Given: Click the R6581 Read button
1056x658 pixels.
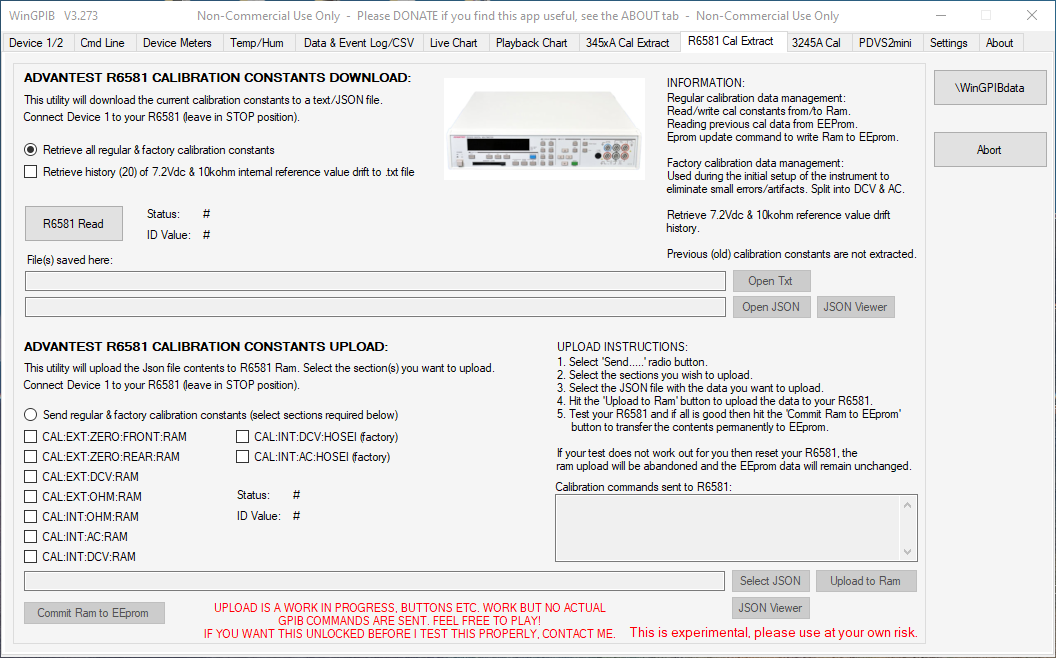Looking at the screenshot, I should (x=73, y=224).
